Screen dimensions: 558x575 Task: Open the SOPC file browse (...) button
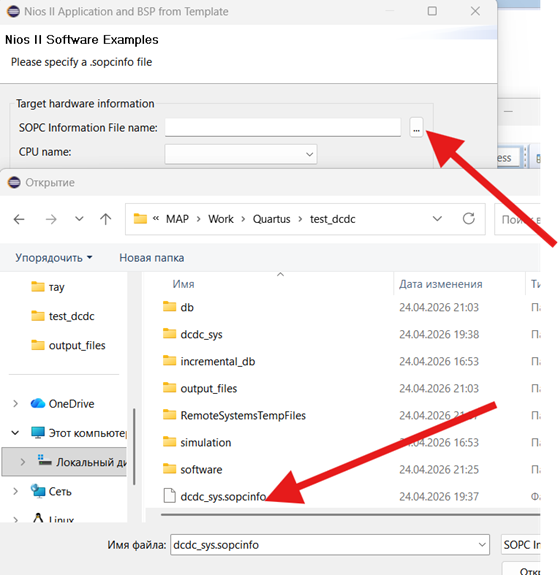coord(416,127)
